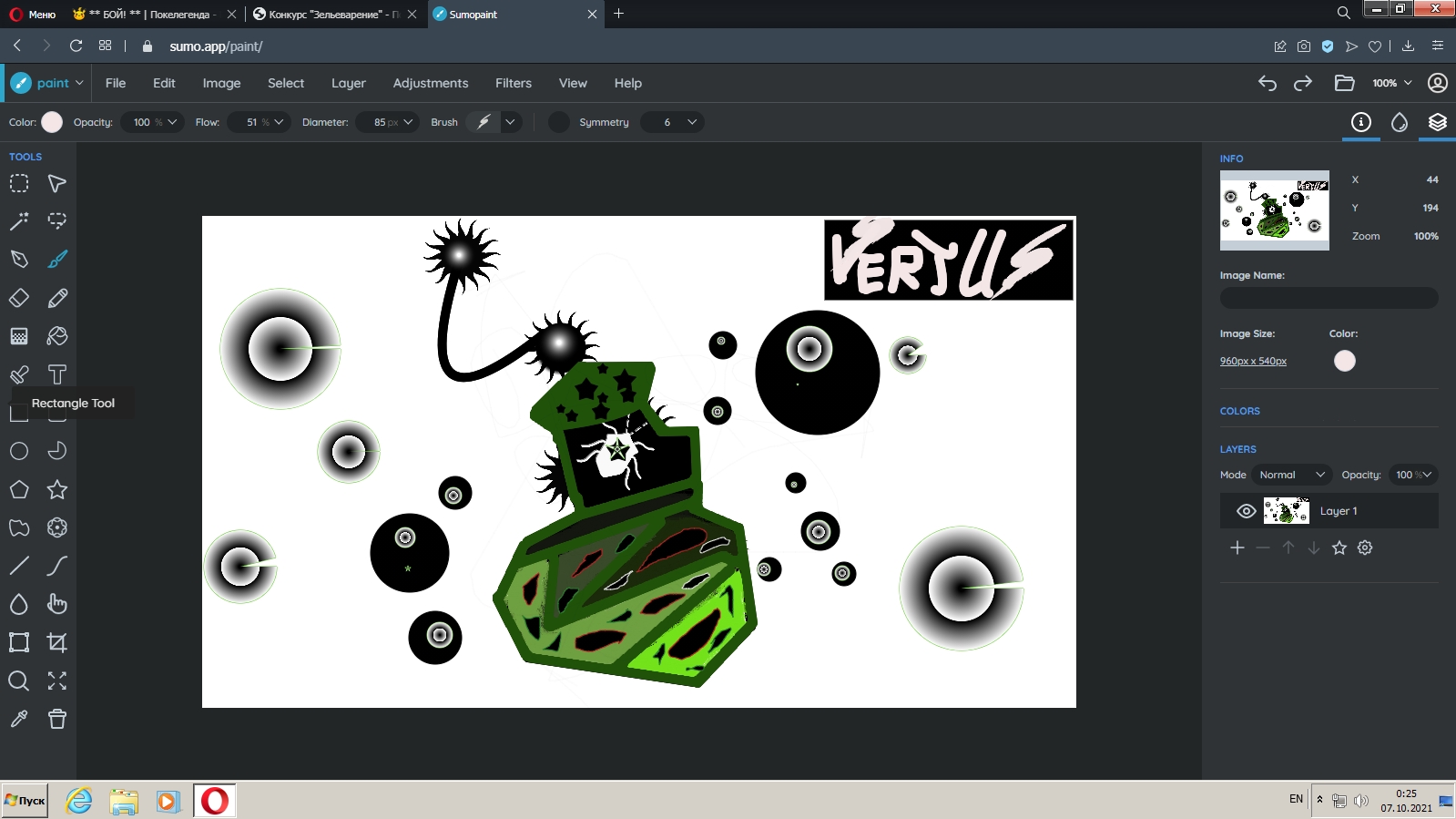Click the Undo arrow icon
1456x819 pixels.
click(1267, 83)
